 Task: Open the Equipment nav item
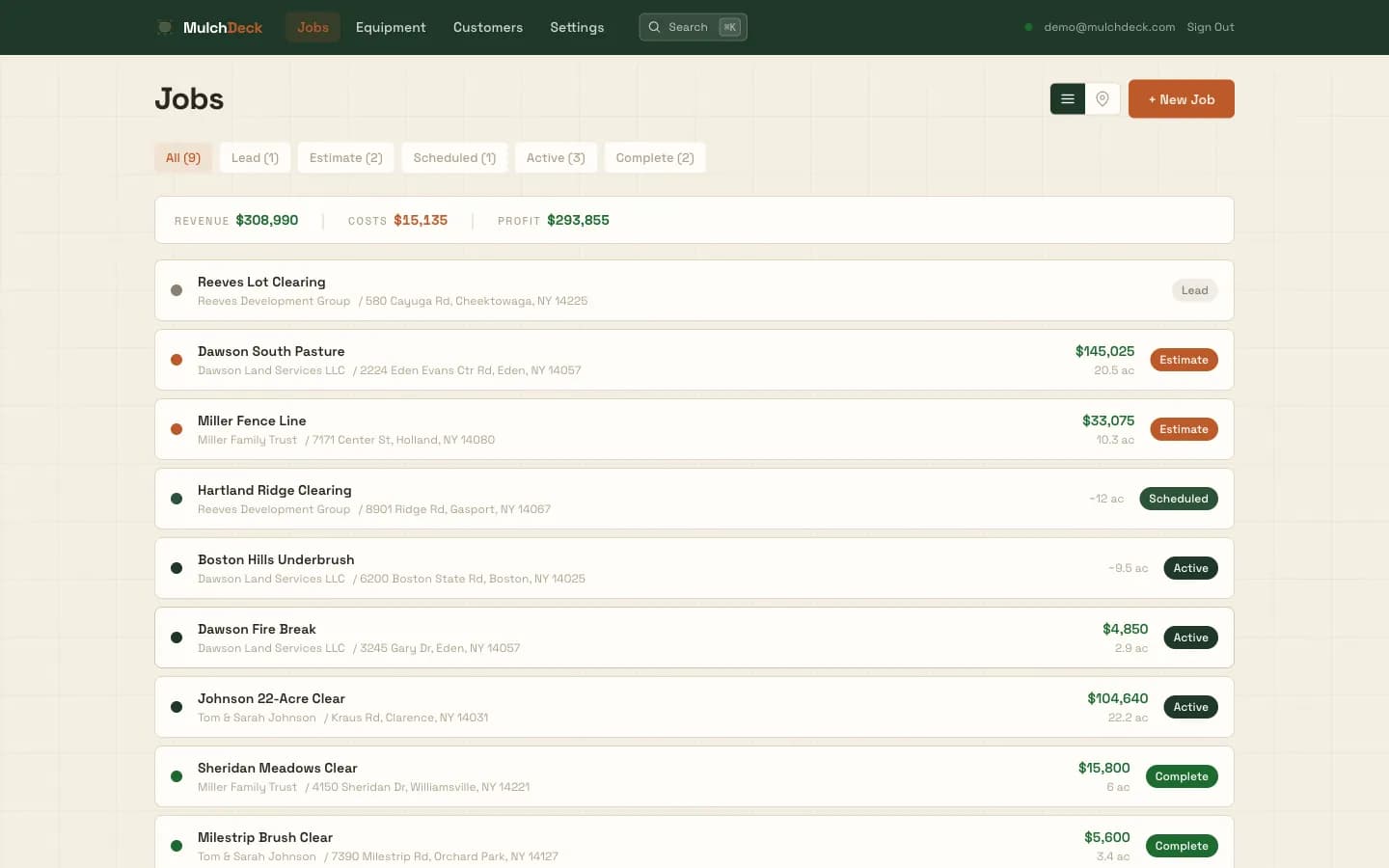(391, 27)
